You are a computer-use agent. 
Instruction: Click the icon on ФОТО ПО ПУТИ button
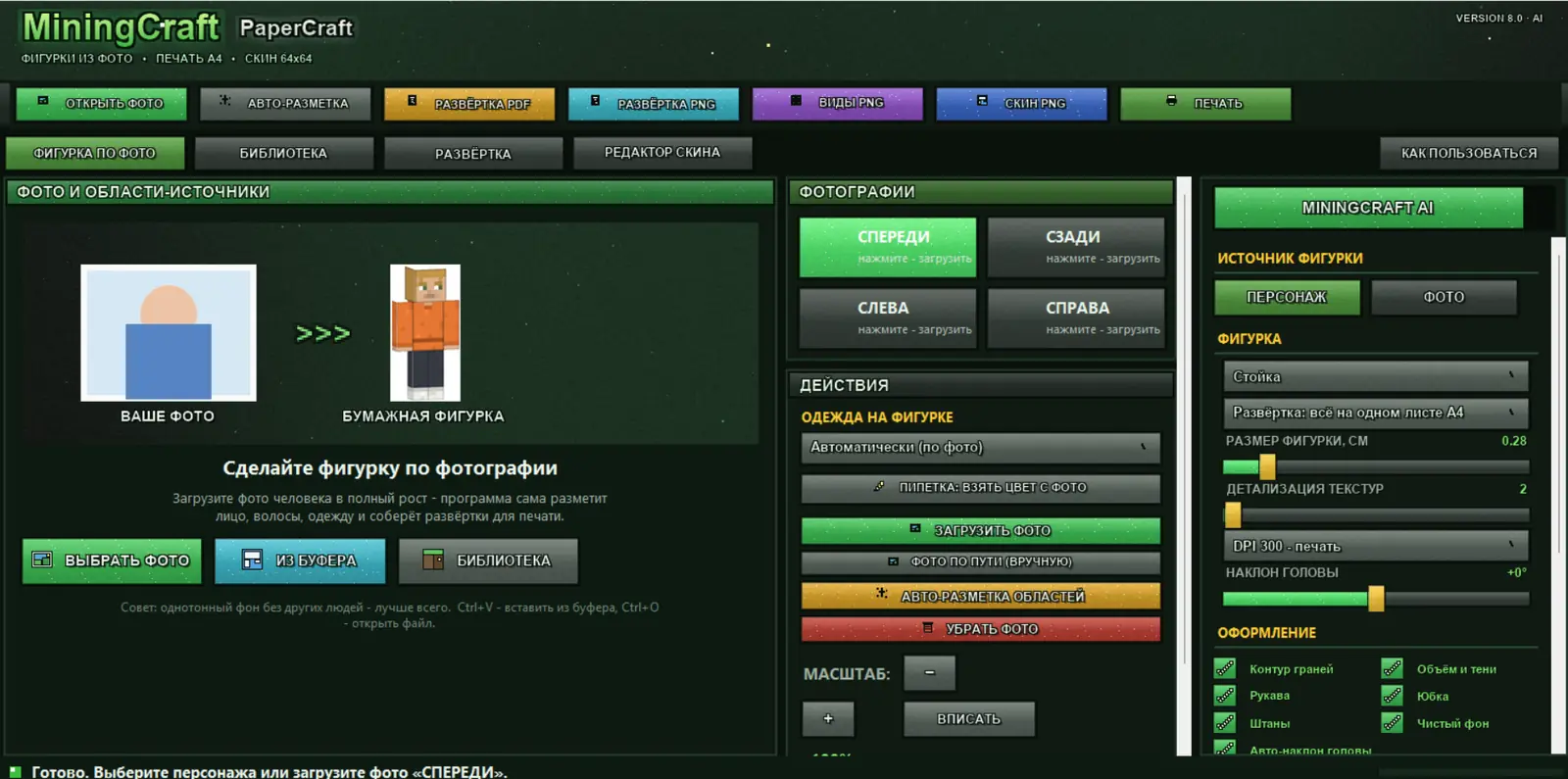(893, 561)
